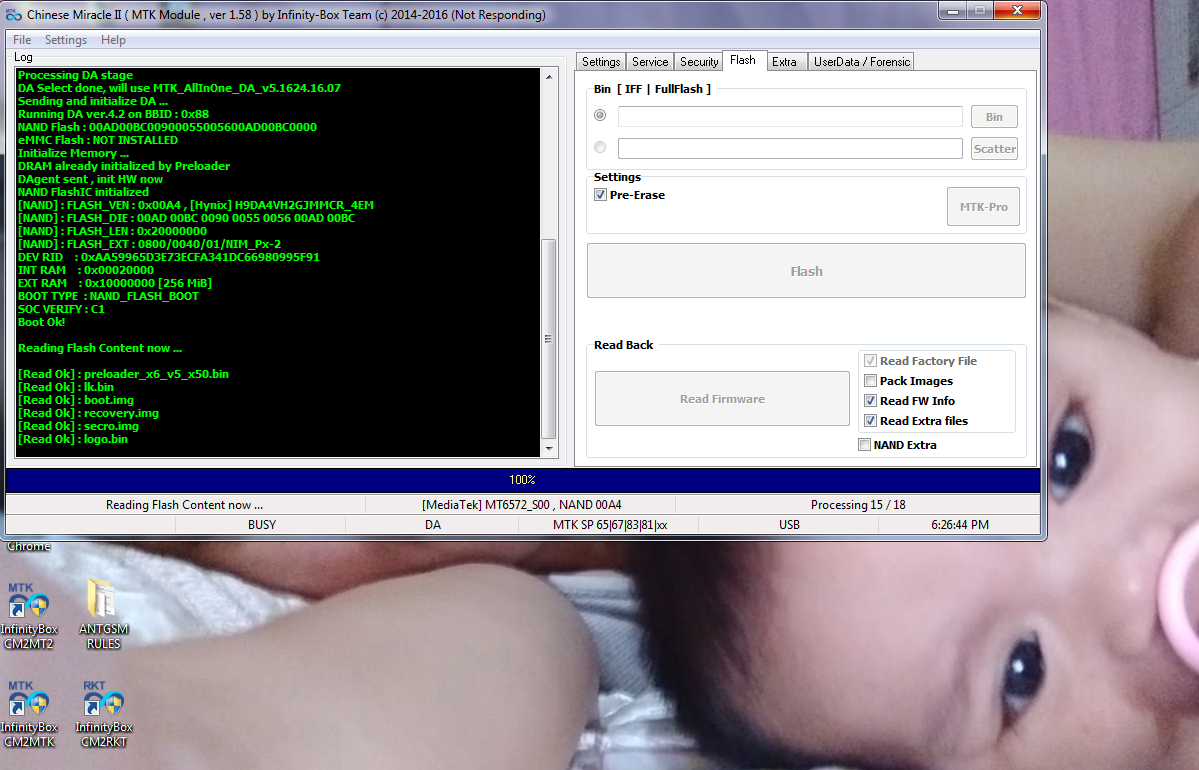This screenshot has width=1199, height=770.
Task: Click log line 'Boot Ok!'
Action: point(41,322)
